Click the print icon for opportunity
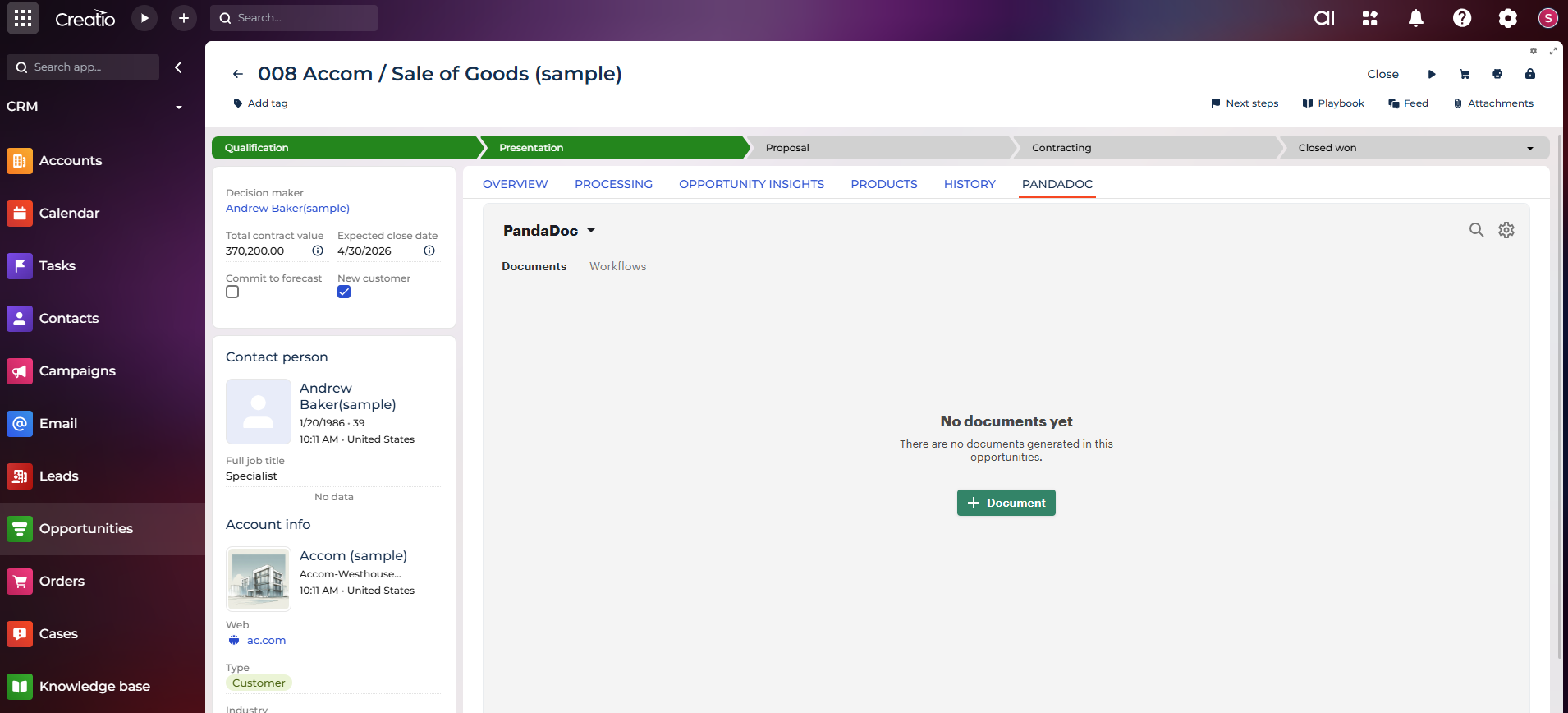 coord(1497,74)
